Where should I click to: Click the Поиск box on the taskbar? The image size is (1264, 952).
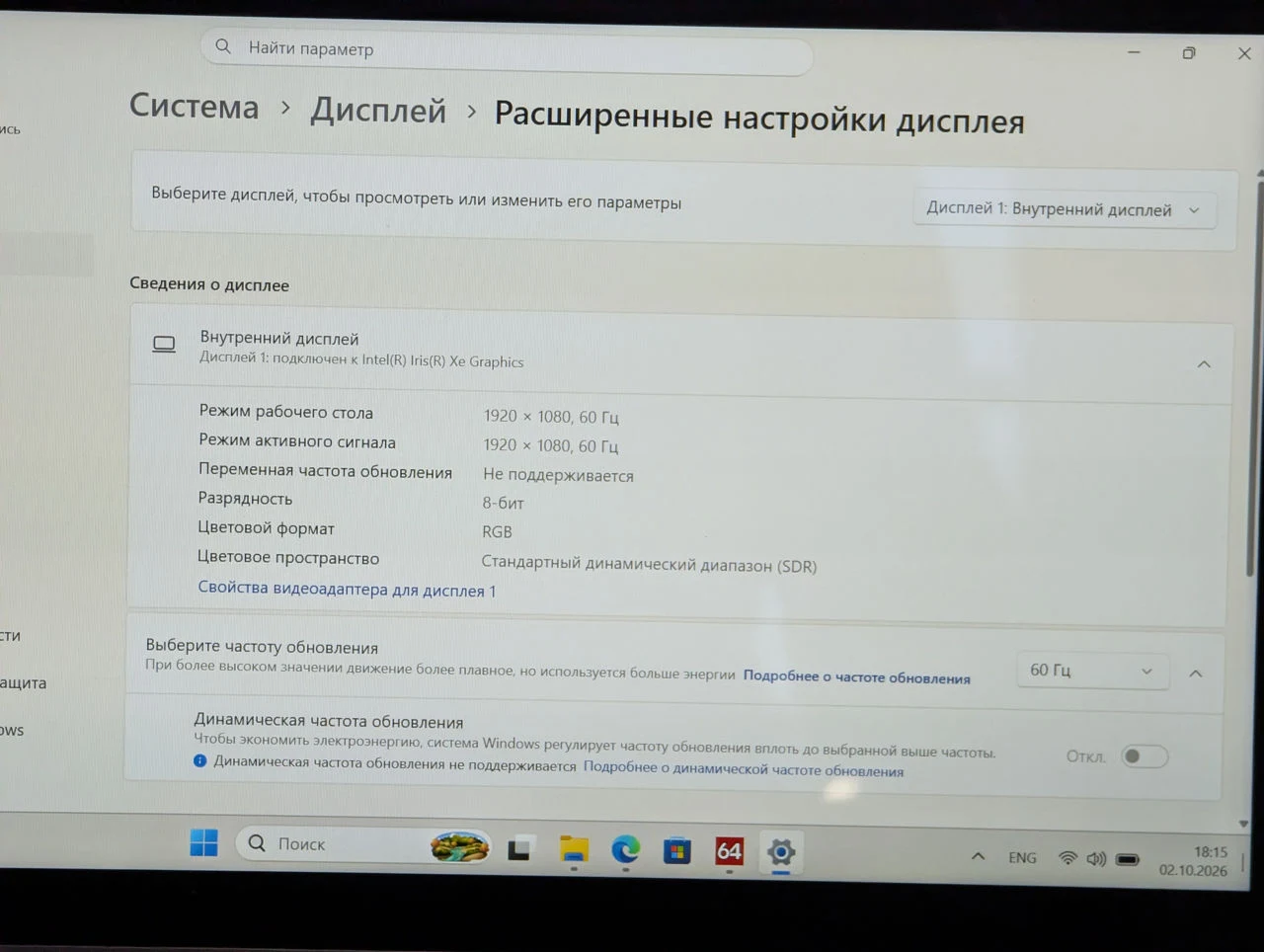[363, 845]
